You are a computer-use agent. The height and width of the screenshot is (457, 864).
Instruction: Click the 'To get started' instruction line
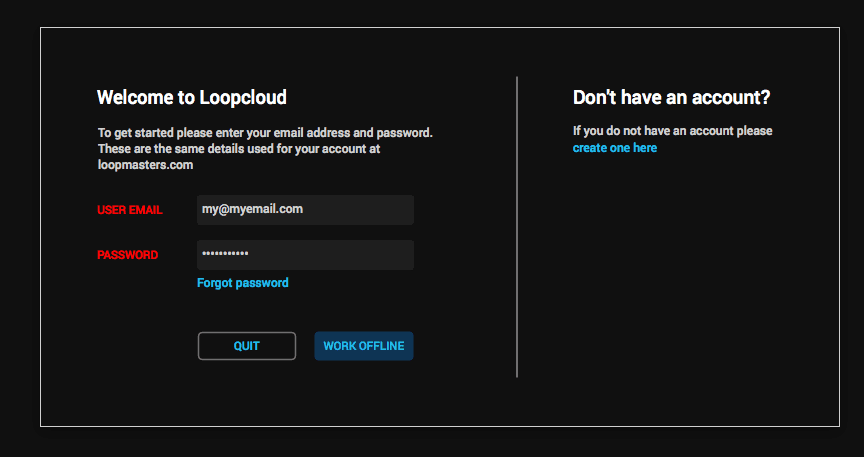coord(265,132)
